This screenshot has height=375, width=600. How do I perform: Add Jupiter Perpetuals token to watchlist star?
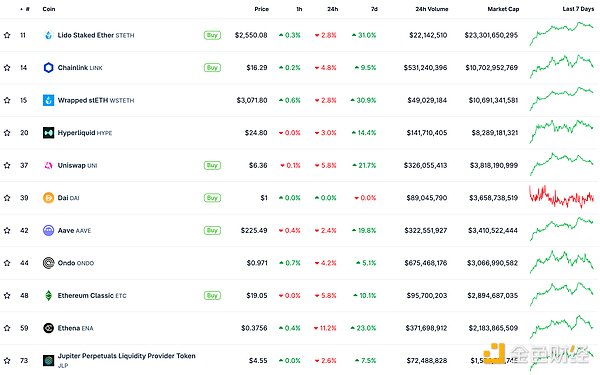[x=7, y=360]
